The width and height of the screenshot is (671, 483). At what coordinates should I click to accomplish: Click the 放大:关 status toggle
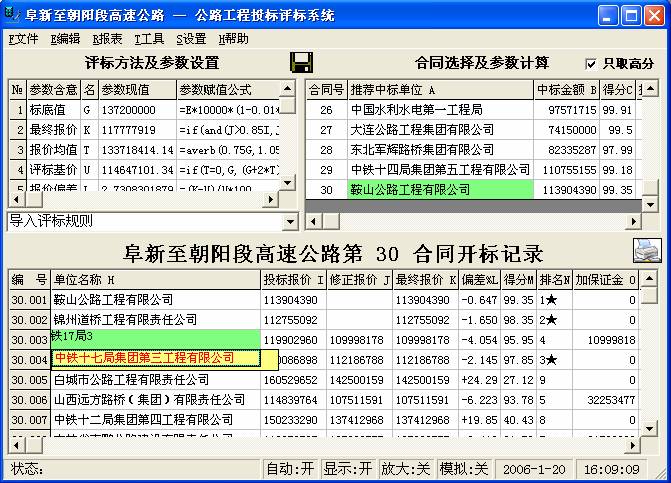(x=405, y=469)
